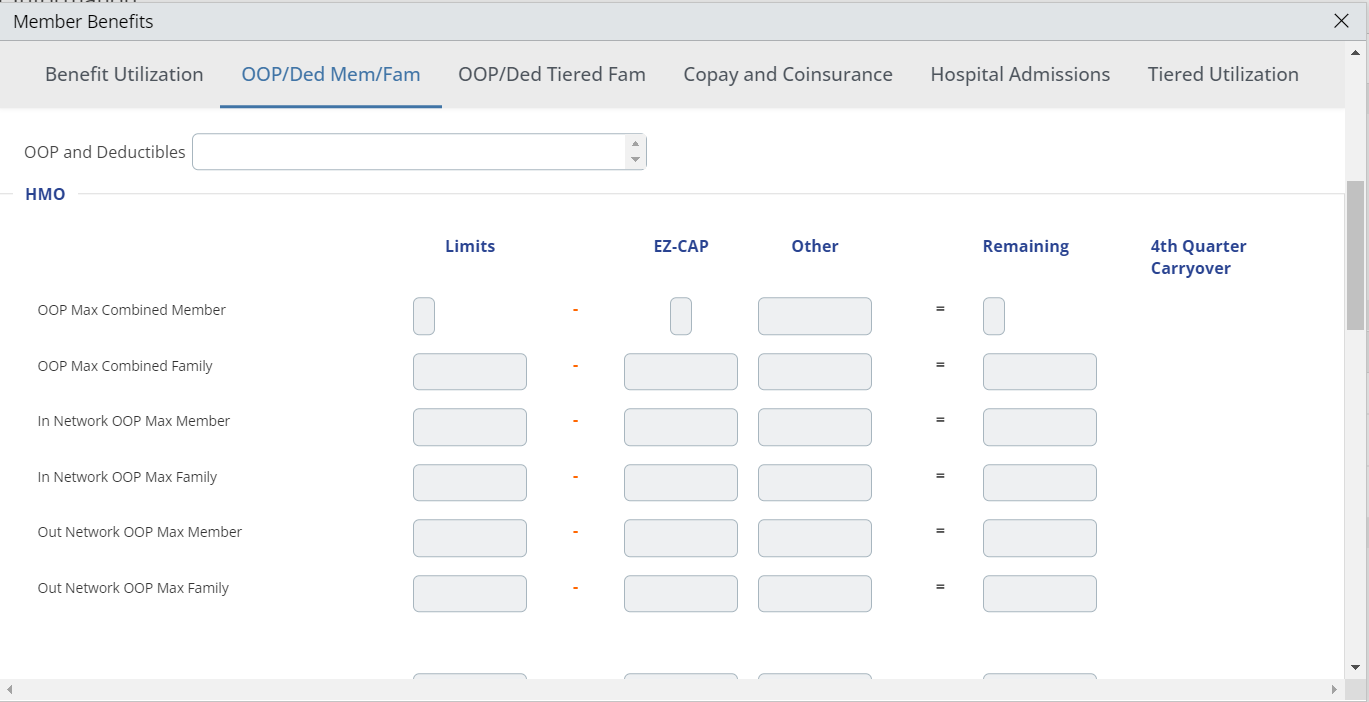Go to the Hospital Admissions tab
Viewport: 1369px width, 702px height.
tap(1020, 75)
